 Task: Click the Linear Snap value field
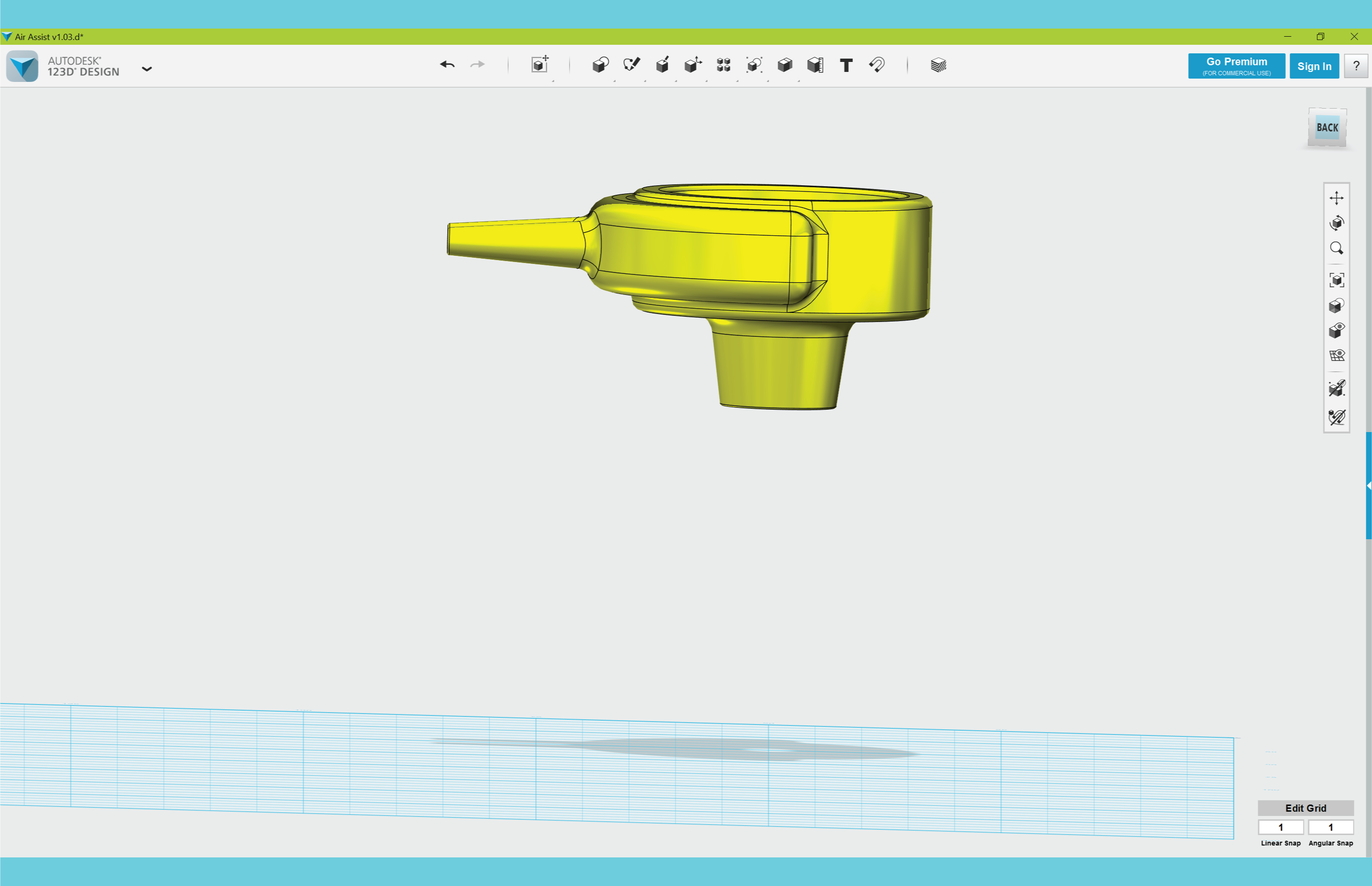(1280, 827)
